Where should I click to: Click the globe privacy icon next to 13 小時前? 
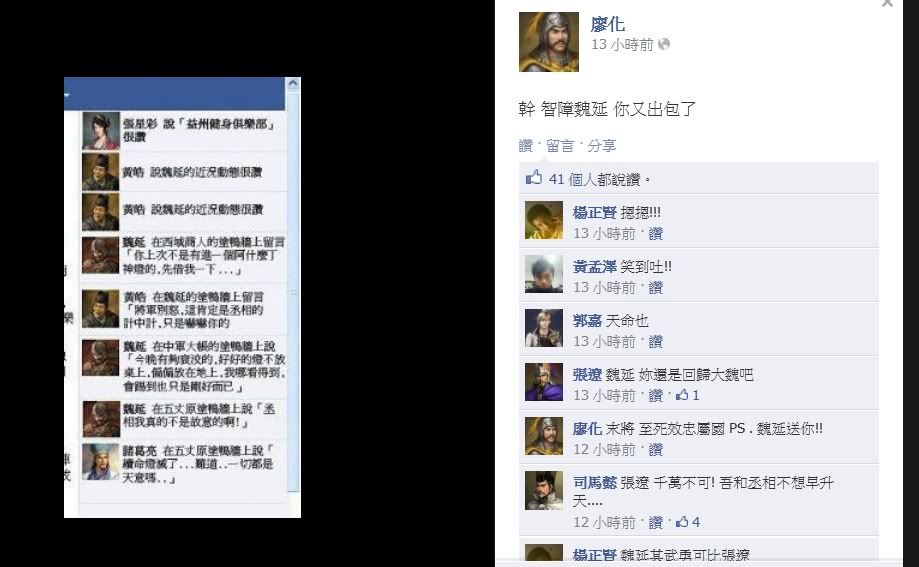(664, 44)
